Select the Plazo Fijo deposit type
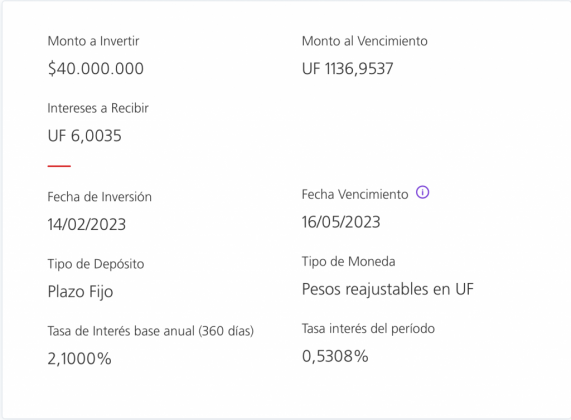Image resolution: width=571 pixels, height=420 pixels. tap(80, 292)
